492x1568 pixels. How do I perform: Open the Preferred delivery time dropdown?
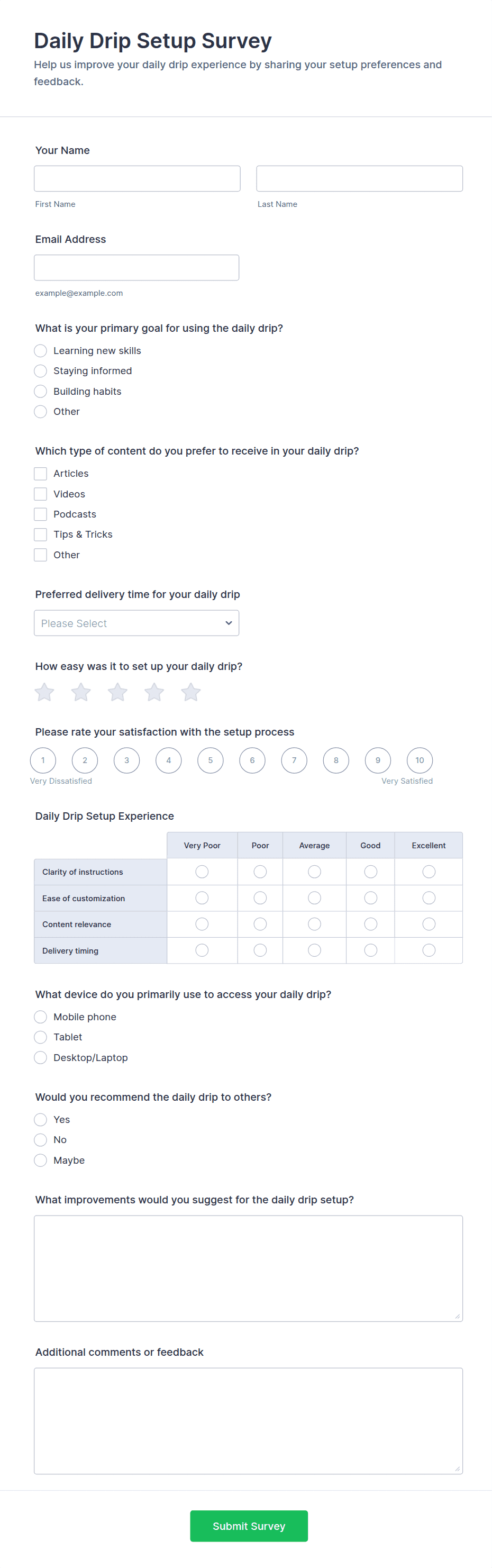136,623
